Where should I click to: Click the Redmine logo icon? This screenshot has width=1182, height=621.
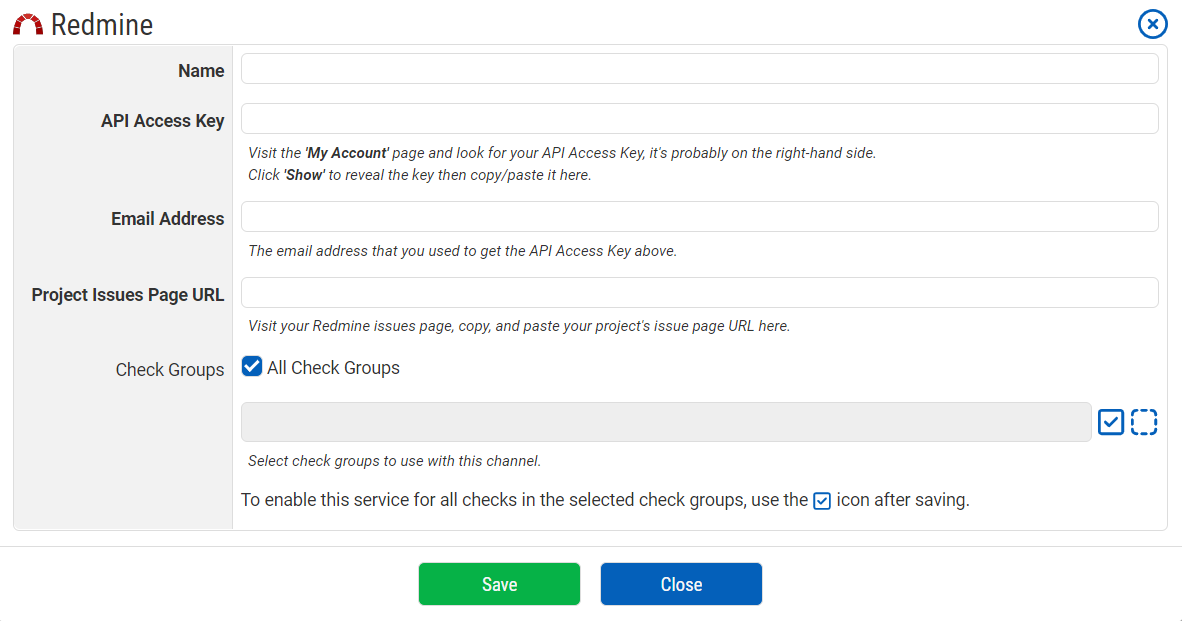pyautogui.click(x=28, y=25)
